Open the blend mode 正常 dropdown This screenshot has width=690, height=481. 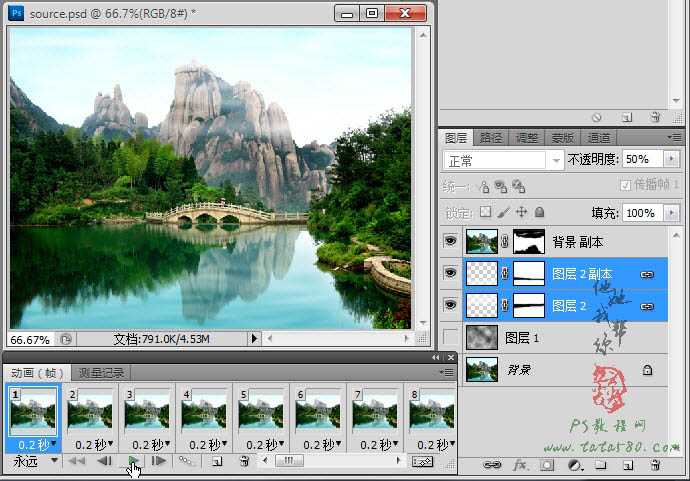tap(556, 160)
